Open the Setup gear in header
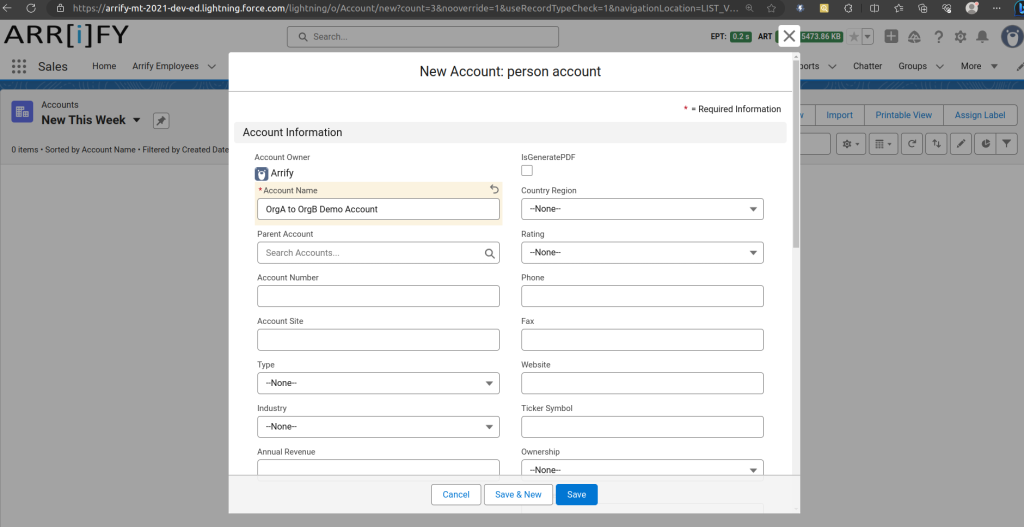 960,37
